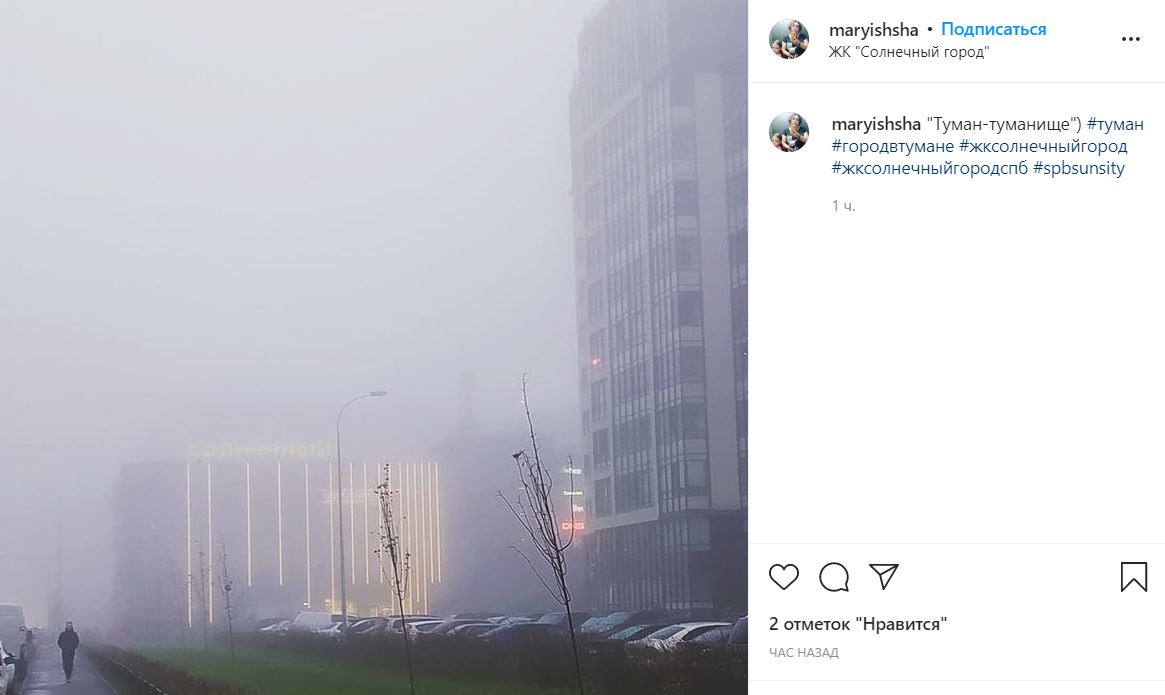Open maryishsha username in header
The height and width of the screenshot is (695, 1165).
point(874,30)
